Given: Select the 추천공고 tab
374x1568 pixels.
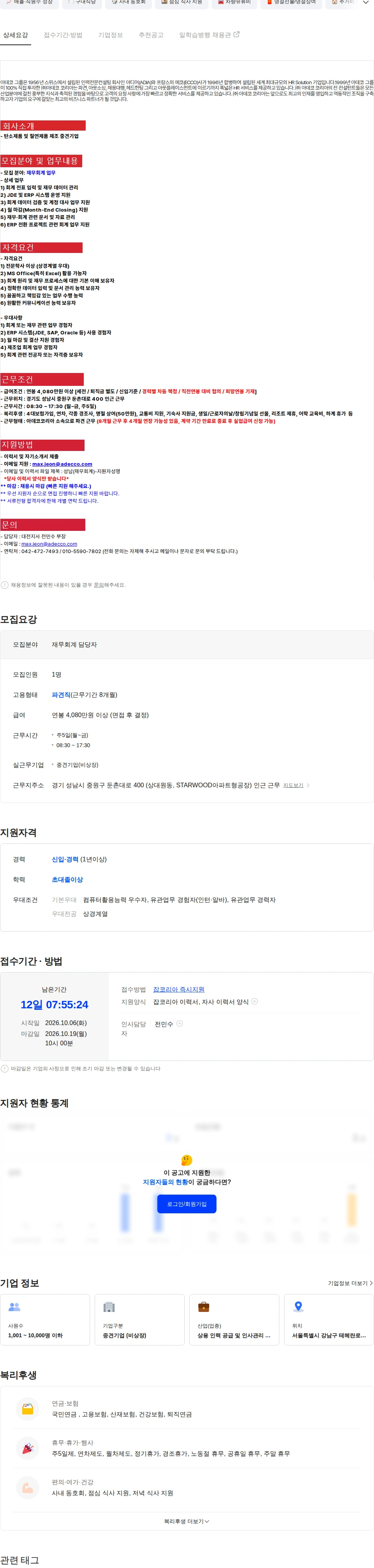Looking at the screenshot, I should 151,35.
